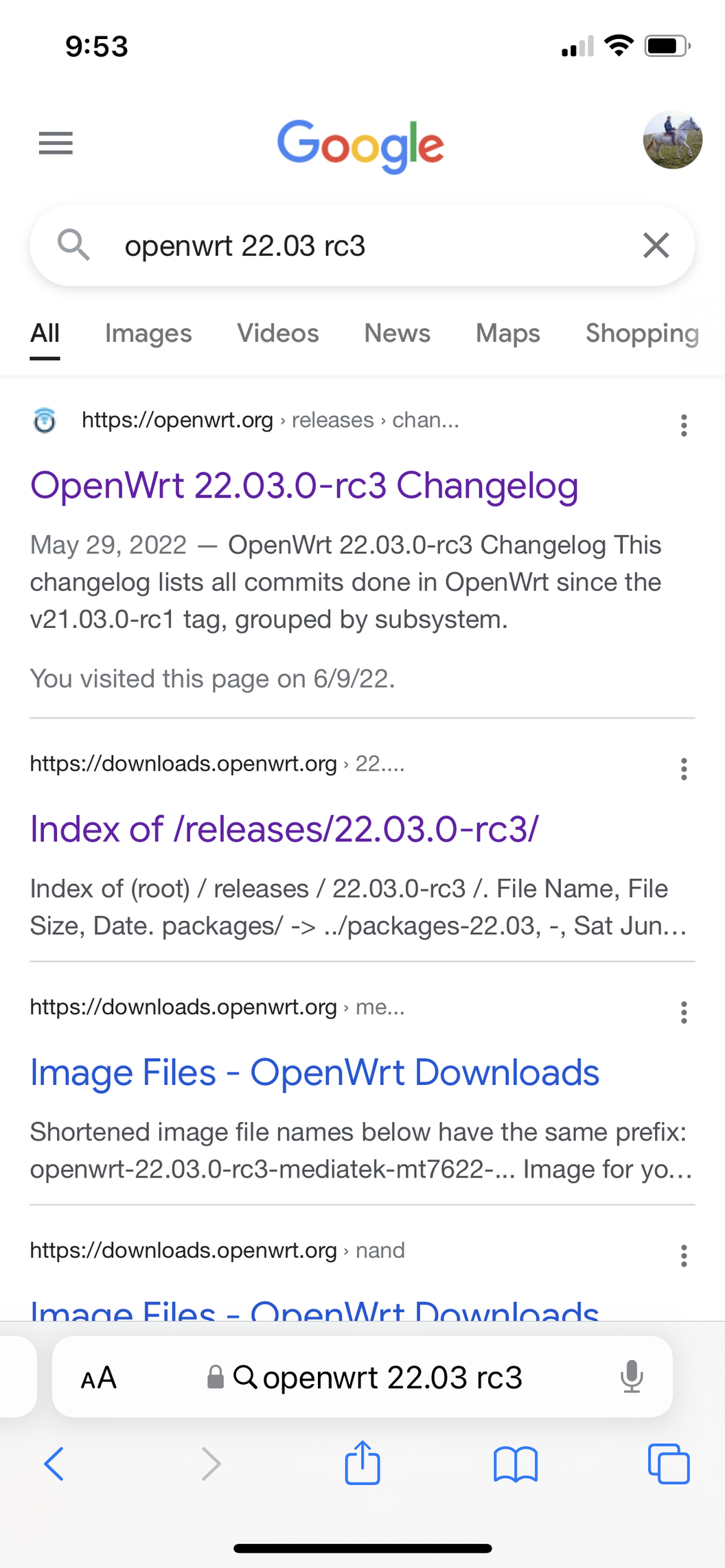The height and width of the screenshot is (1568, 725).
Task: Open more options for OpenWrt Changelog result
Action: 684,425
